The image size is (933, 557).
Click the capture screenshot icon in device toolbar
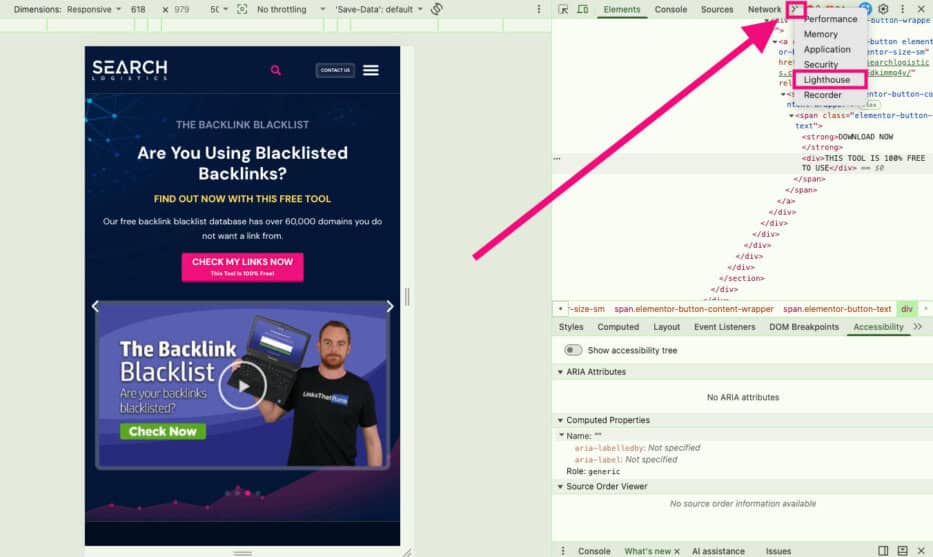pos(242,10)
